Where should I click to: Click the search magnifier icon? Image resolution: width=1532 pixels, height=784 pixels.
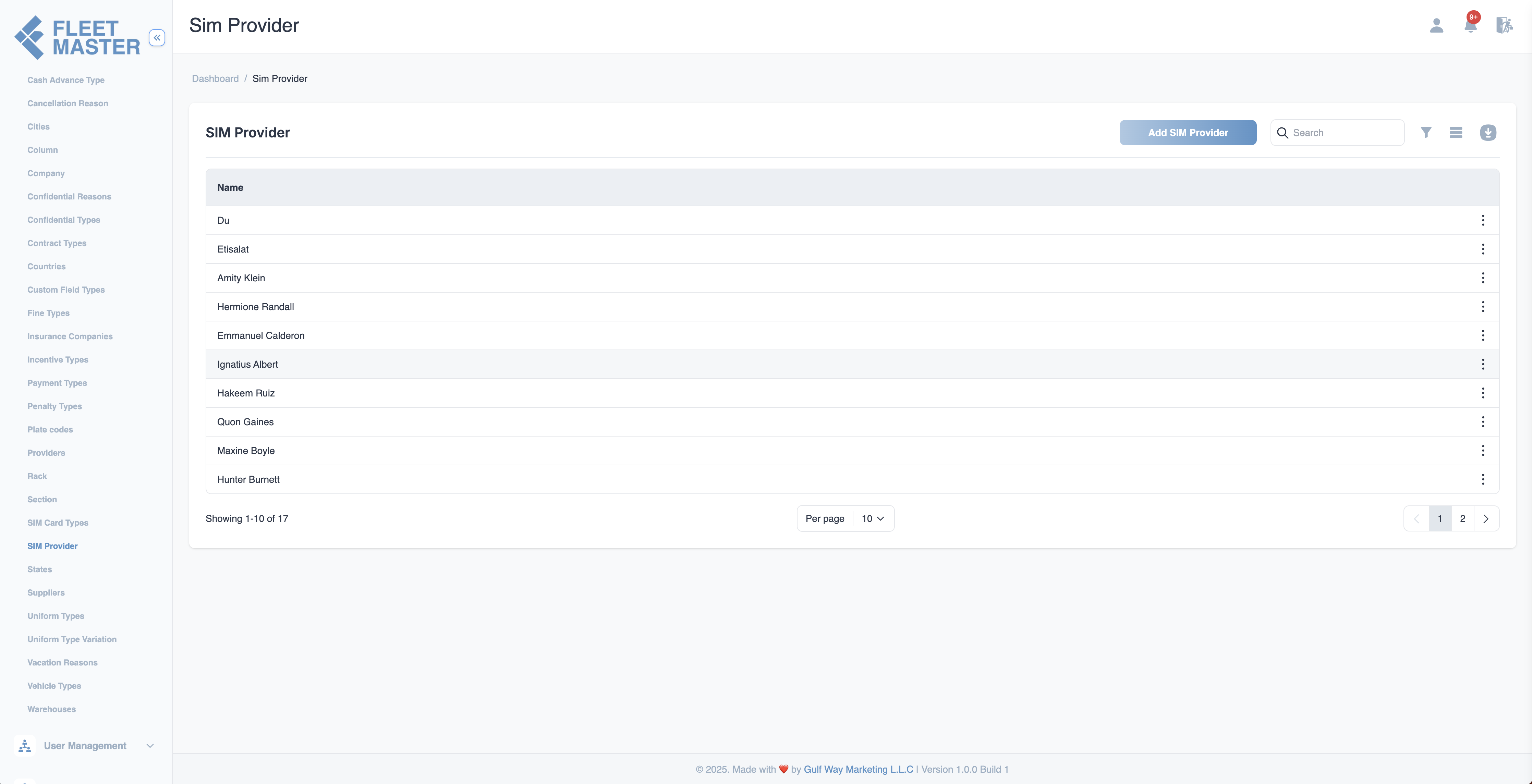1282,133
